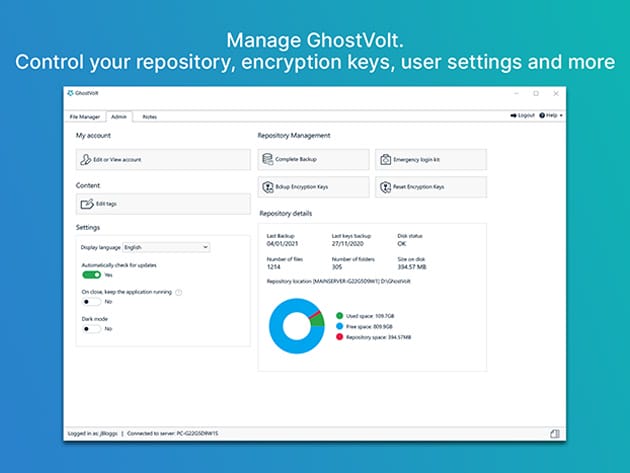Turn on Dark mode
The image size is (630, 473).
click(x=91, y=328)
